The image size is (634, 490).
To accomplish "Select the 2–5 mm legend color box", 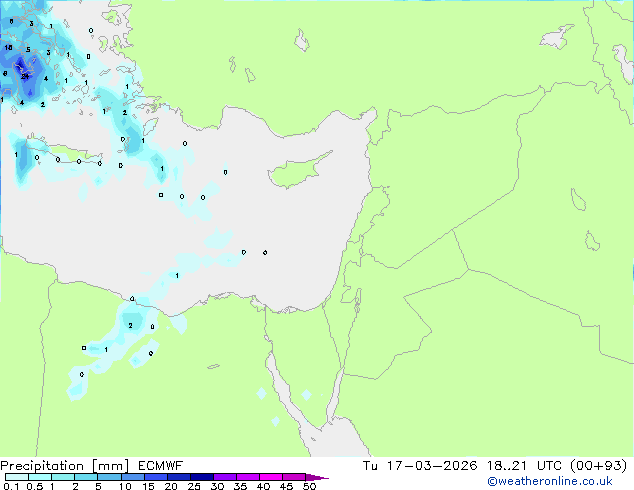I will 86,477.
